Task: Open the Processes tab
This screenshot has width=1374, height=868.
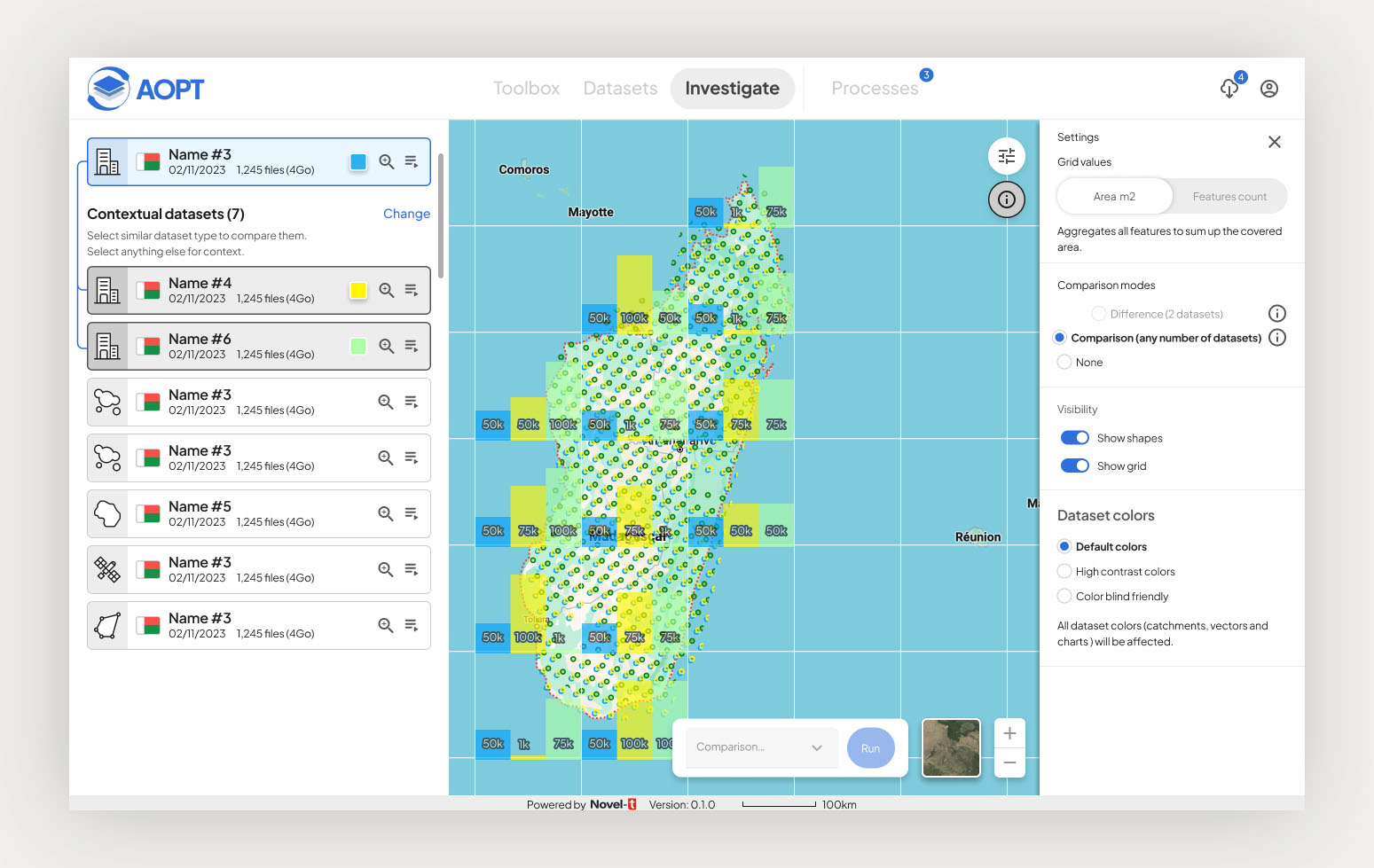Action: (874, 89)
